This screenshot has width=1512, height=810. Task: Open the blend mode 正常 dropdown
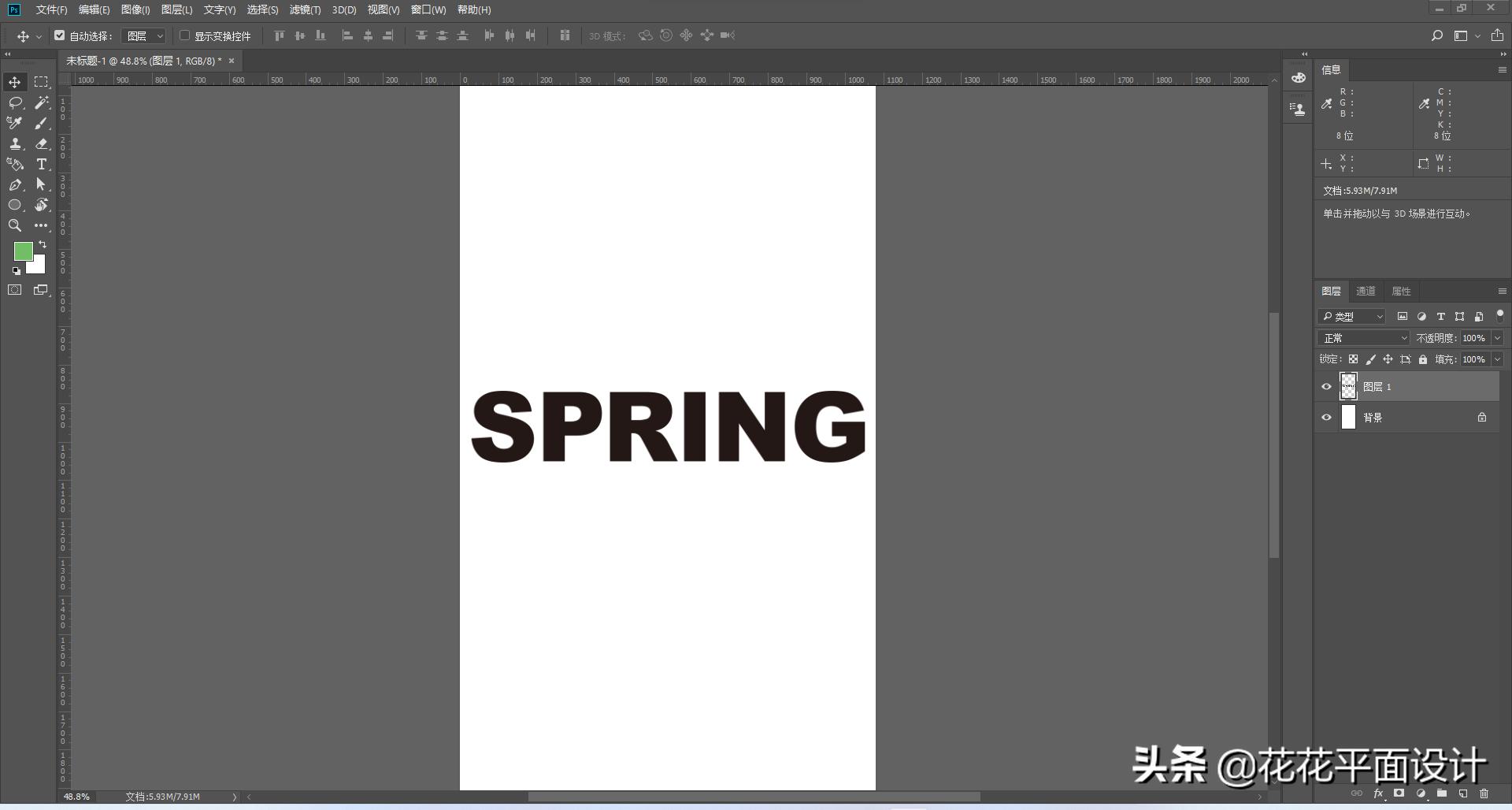tap(1363, 338)
